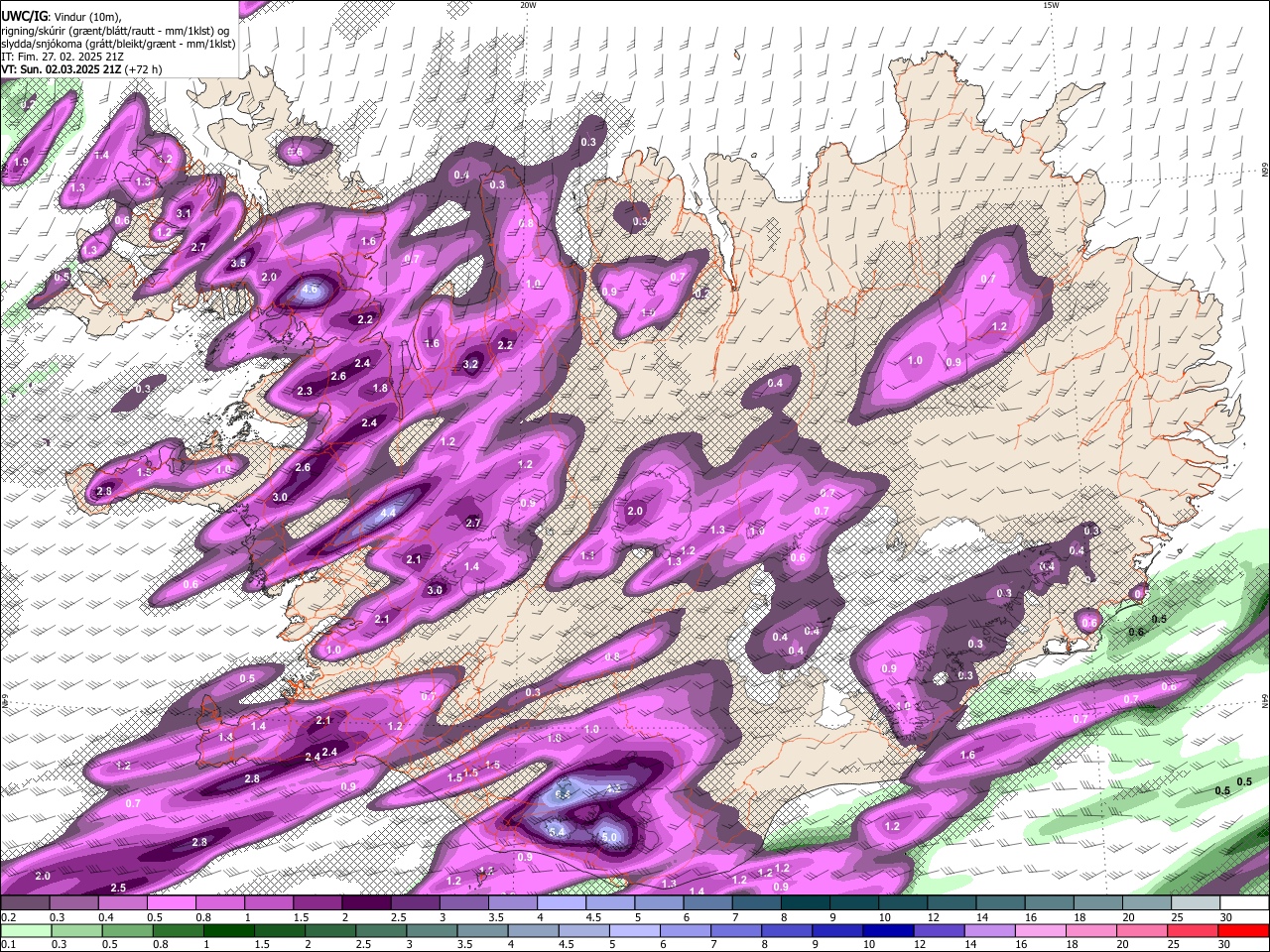Click the bright red swatch ending the lower legend
The width and height of the screenshot is (1270, 952).
(1244, 930)
